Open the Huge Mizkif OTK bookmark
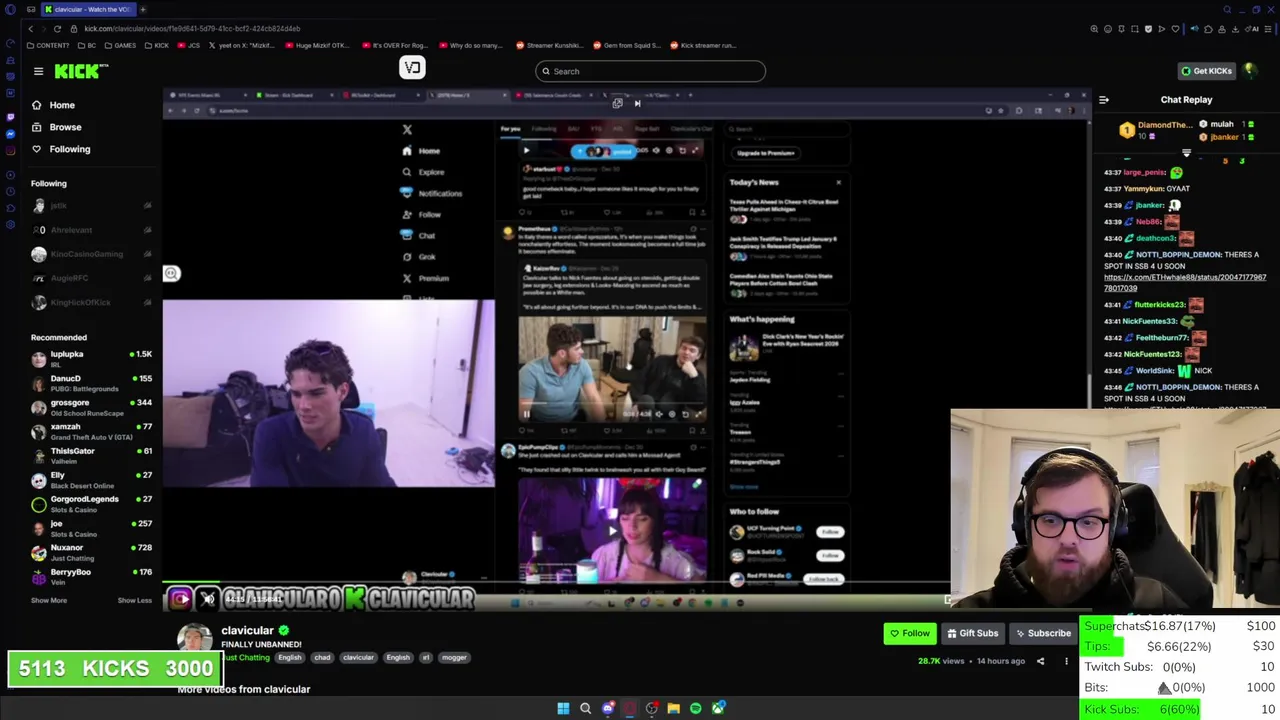1280x720 pixels. click(x=316, y=45)
